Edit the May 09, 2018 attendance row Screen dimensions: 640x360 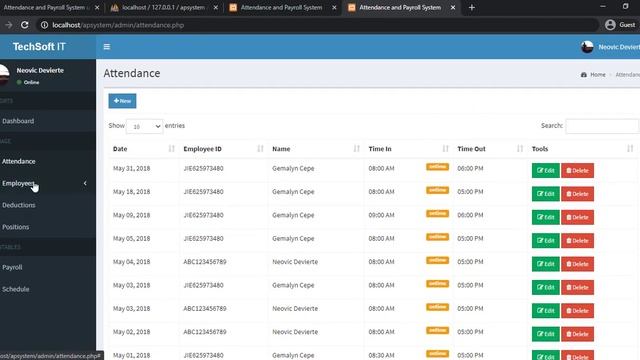pyautogui.click(x=545, y=217)
